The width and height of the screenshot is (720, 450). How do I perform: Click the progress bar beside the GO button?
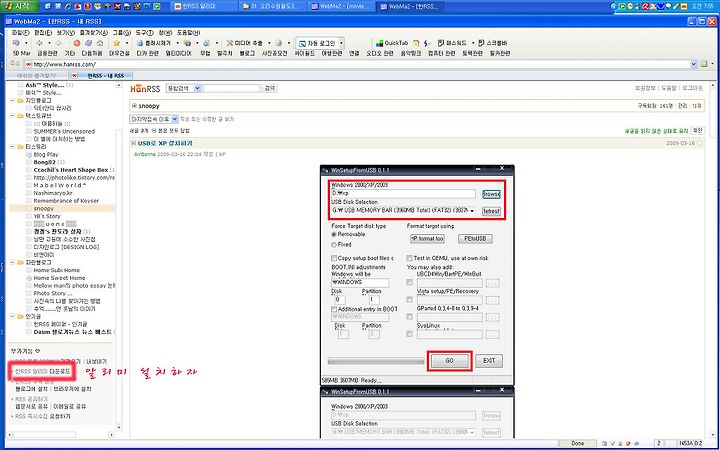(x=376, y=361)
